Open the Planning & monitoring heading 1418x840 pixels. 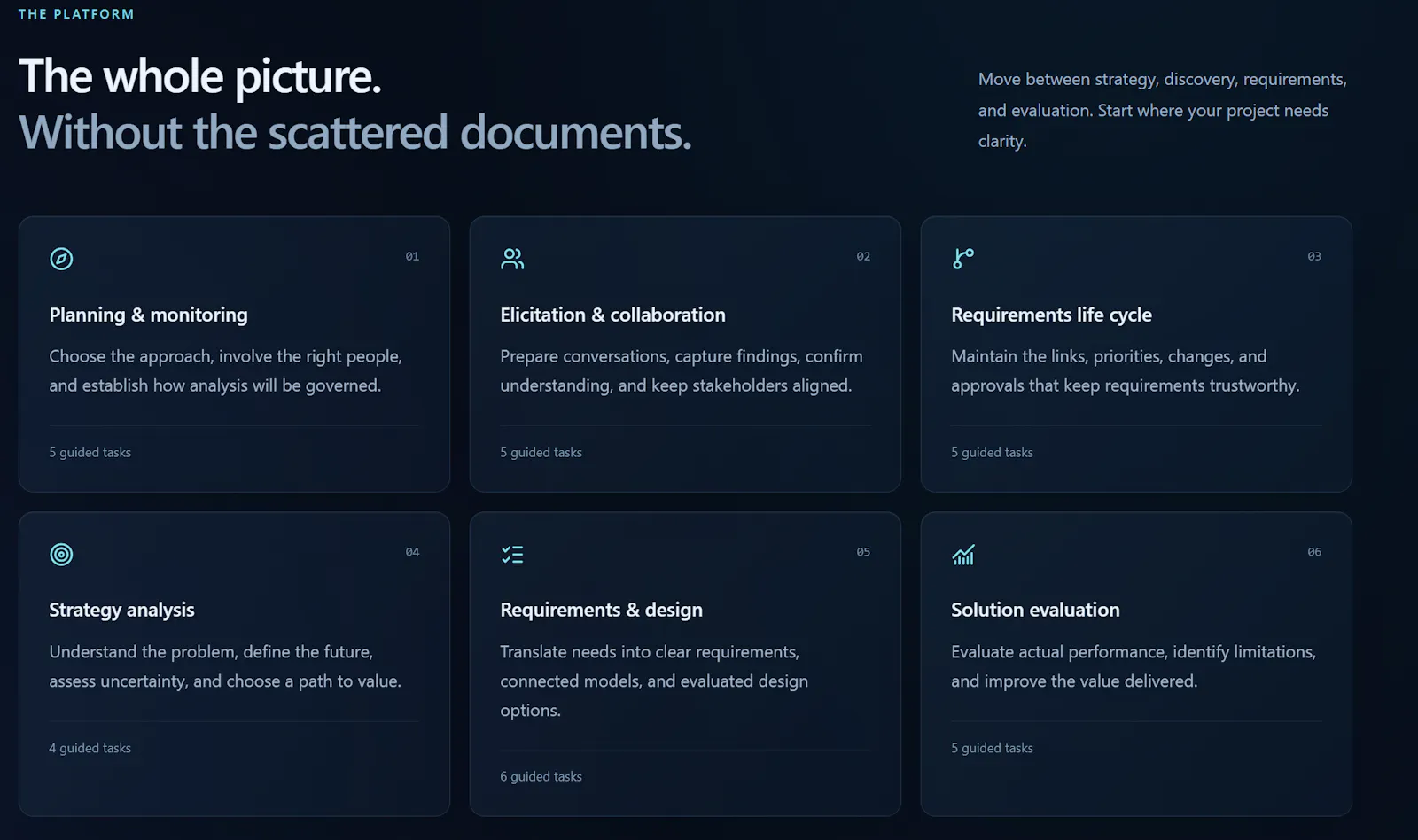(x=148, y=315)
